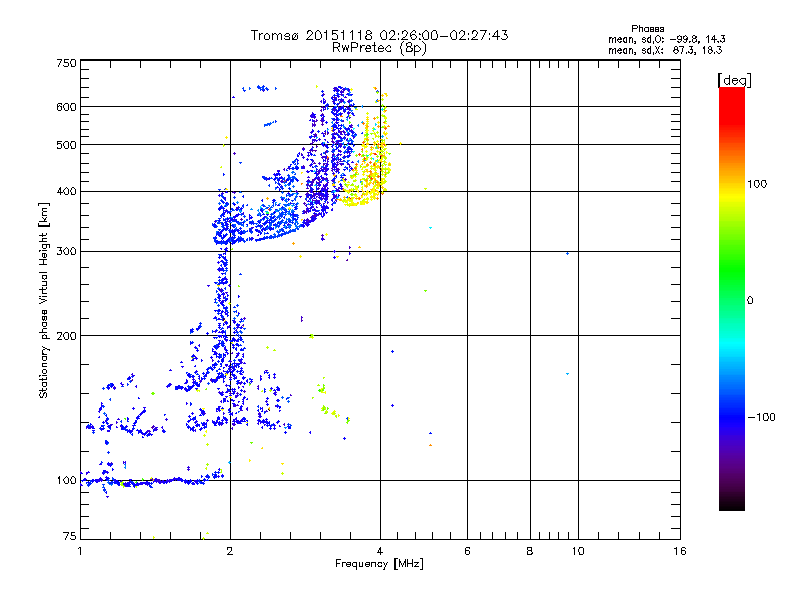
Task: Click the colorbar label '100'
Action: point(757,184)
